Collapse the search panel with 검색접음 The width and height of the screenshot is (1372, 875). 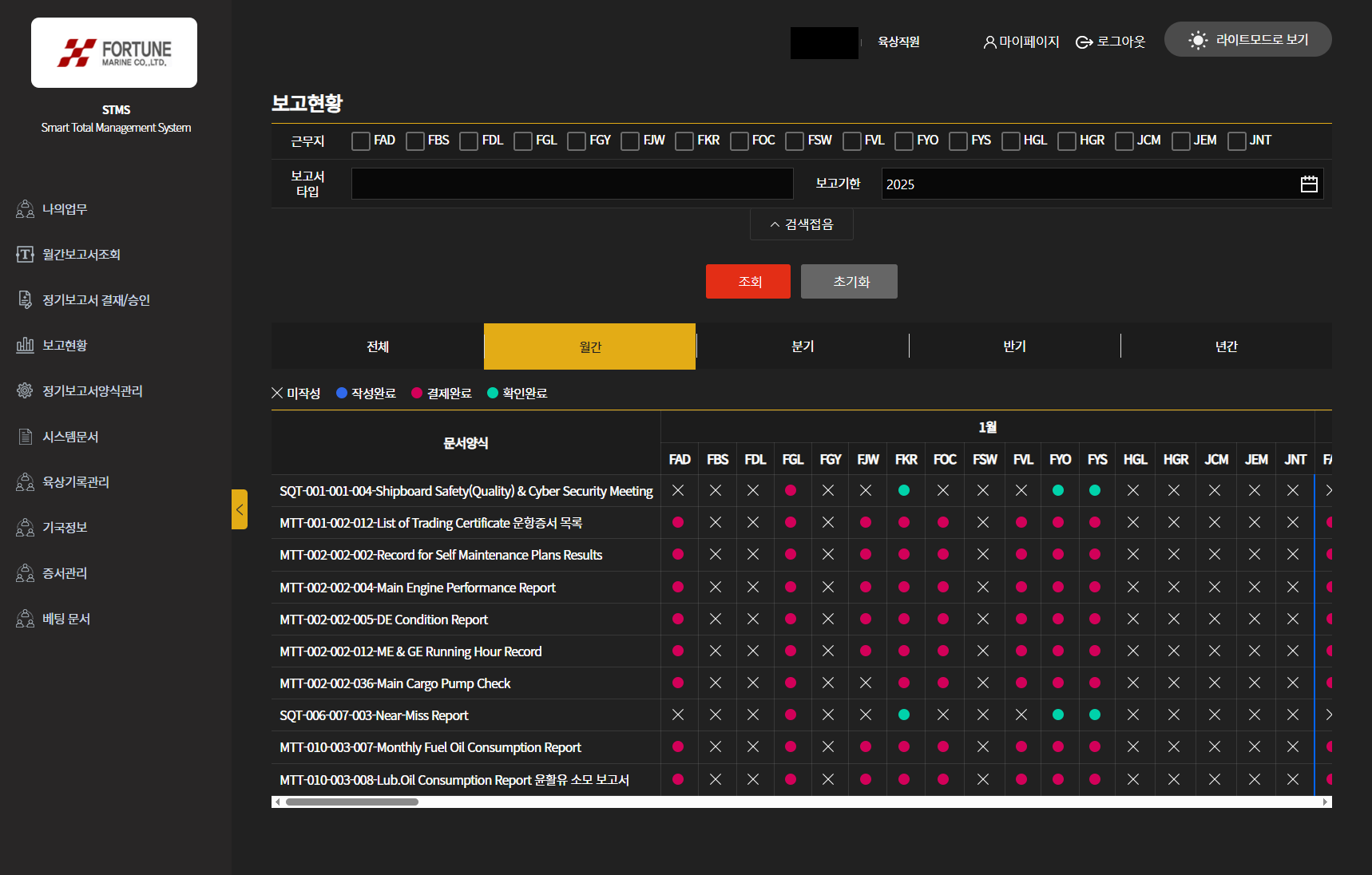coord(801,224)
